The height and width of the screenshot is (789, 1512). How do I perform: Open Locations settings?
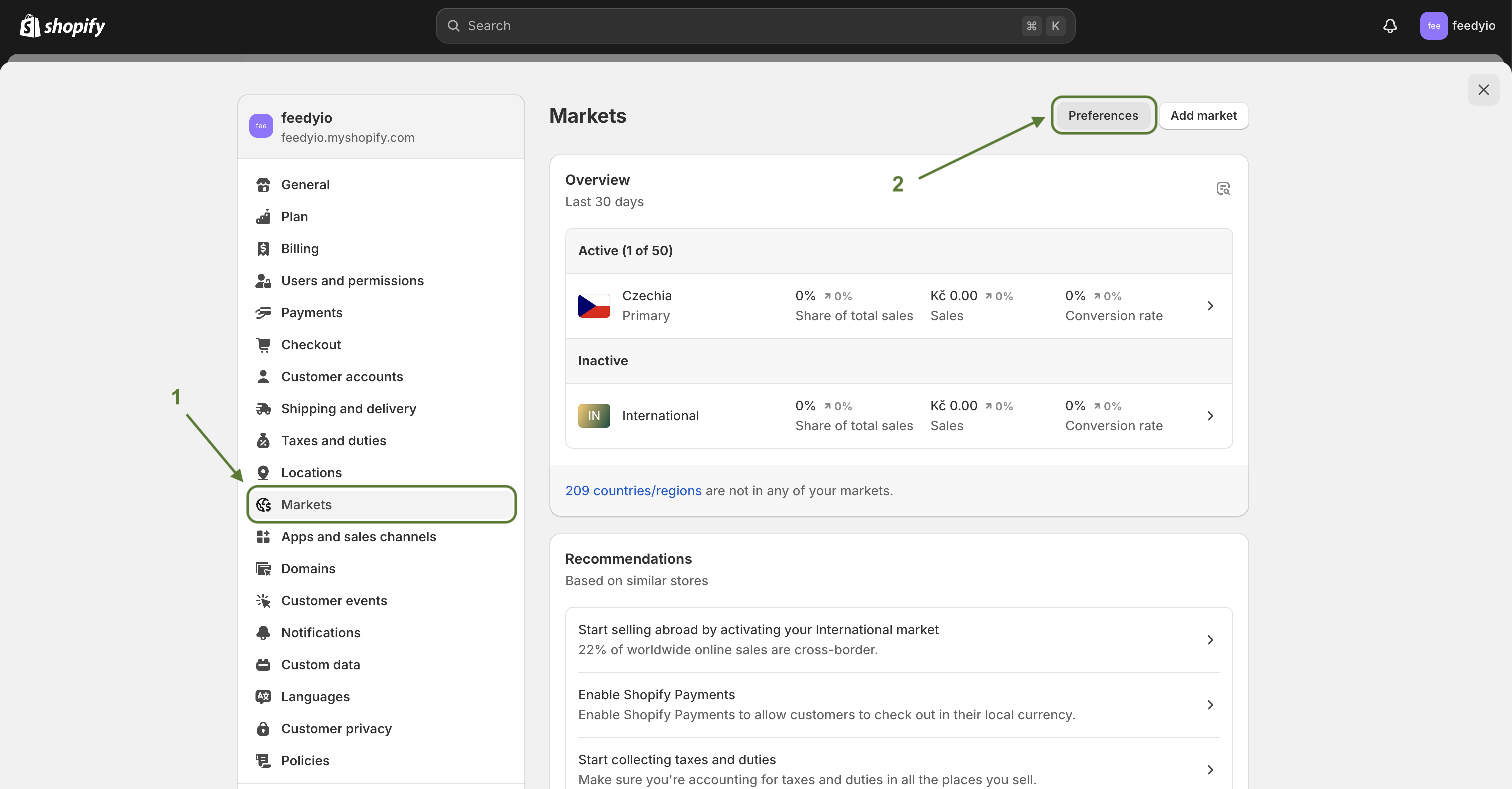coord(381,472)
